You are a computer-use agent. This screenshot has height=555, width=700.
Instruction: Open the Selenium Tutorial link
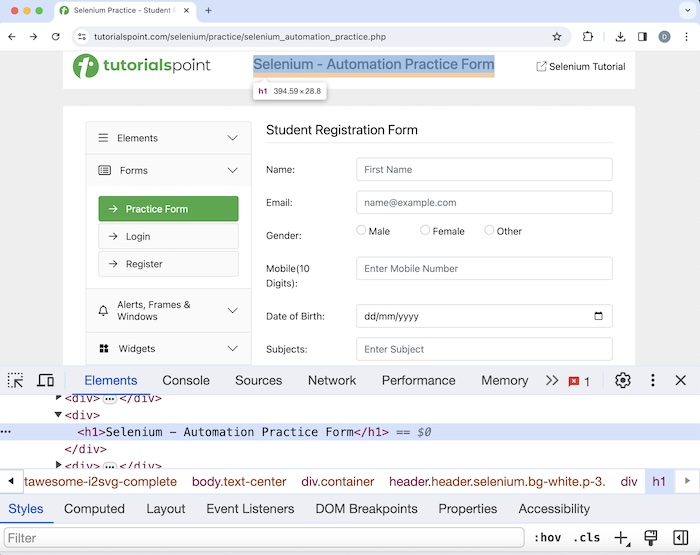581,67
